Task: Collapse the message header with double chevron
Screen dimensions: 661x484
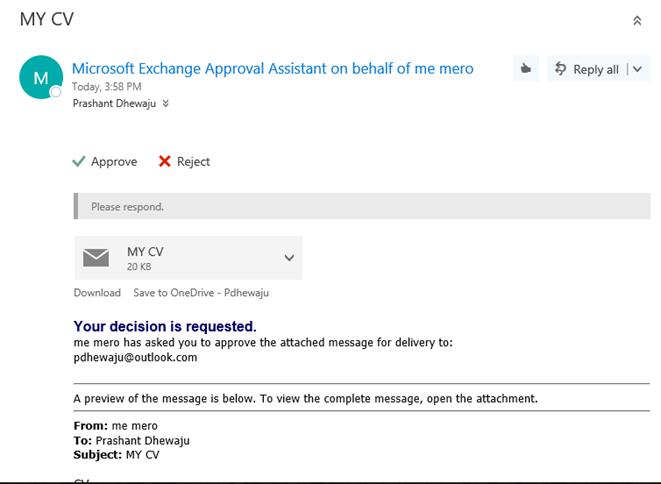Action: pos(637,21)
